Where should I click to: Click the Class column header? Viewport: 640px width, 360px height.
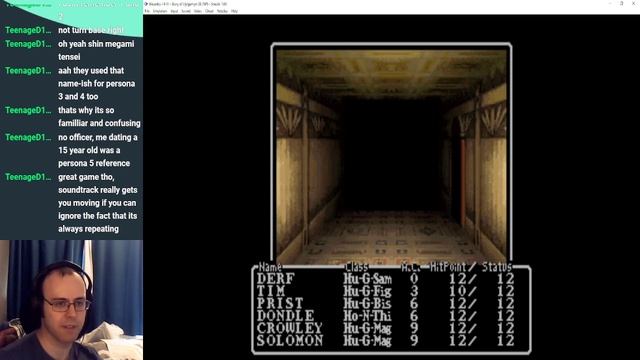[x=356, y=267]
